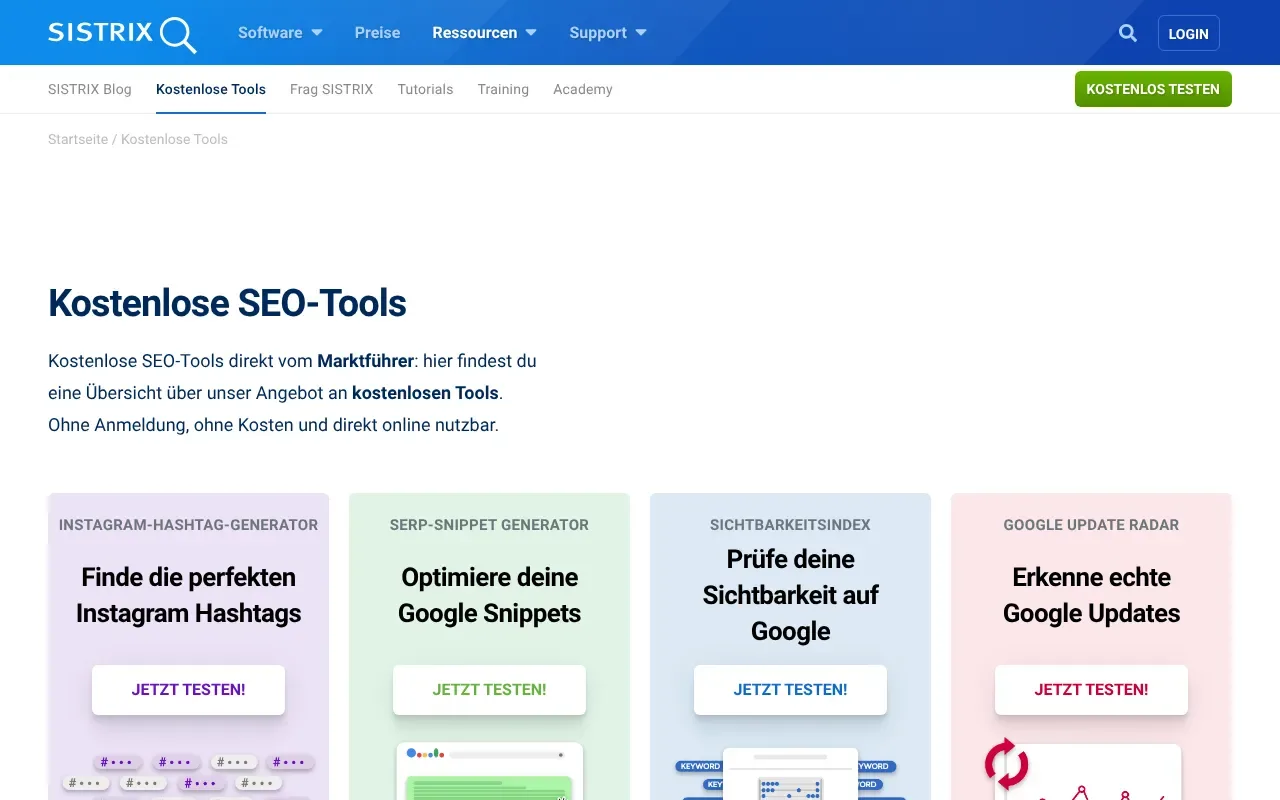
Task: Expand the Ressourcen menu
Action: click(x=475, y=32)
